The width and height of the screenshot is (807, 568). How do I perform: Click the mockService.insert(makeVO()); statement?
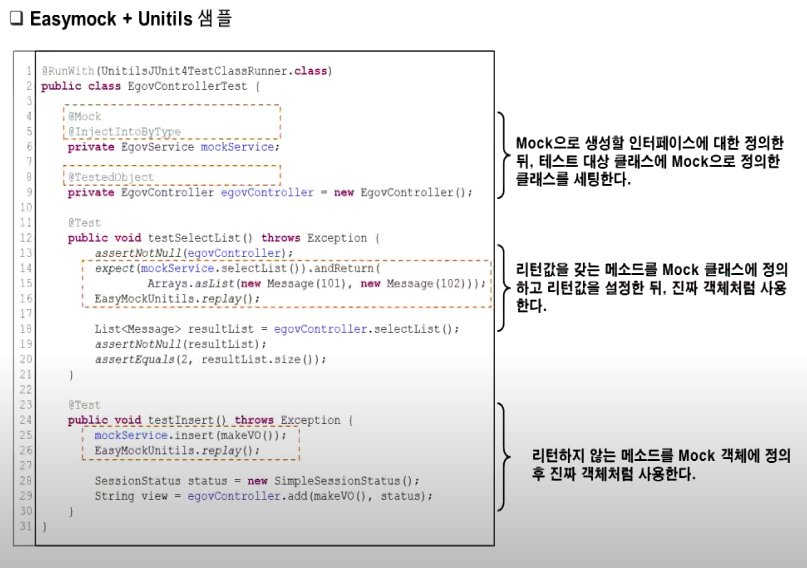click(190, 435)
